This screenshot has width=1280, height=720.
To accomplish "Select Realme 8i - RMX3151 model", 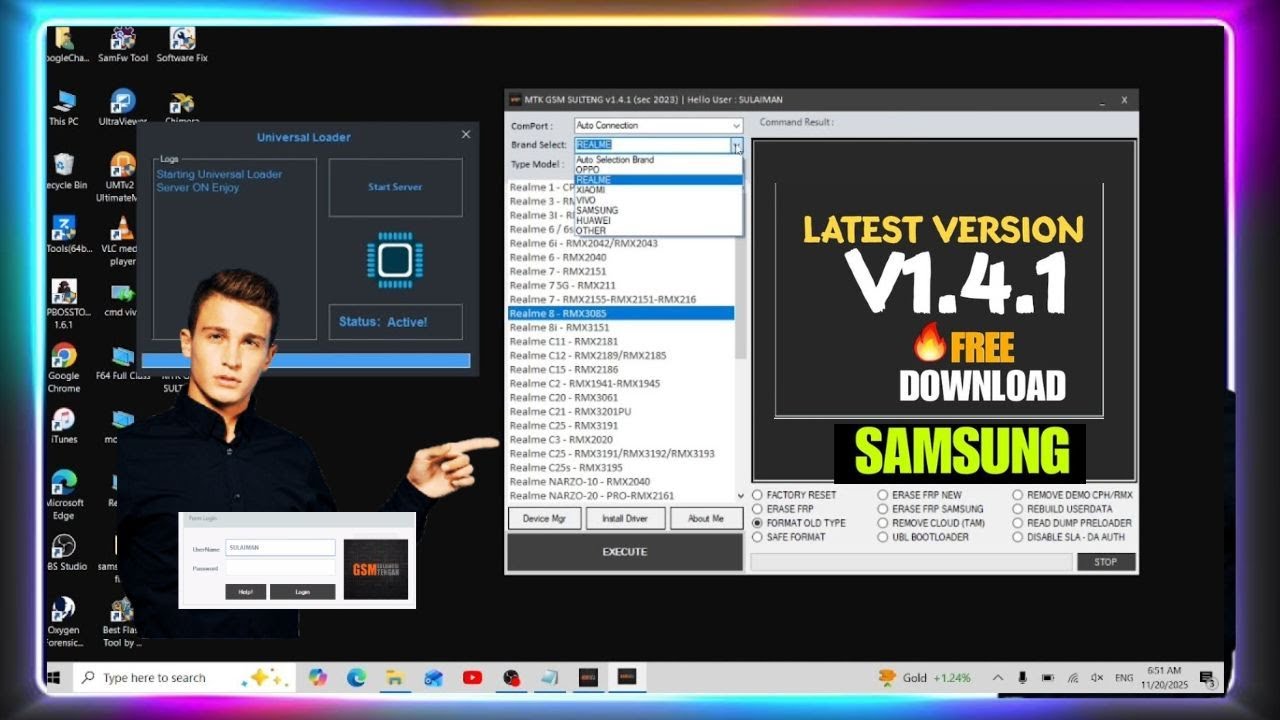I will point(621,327).
